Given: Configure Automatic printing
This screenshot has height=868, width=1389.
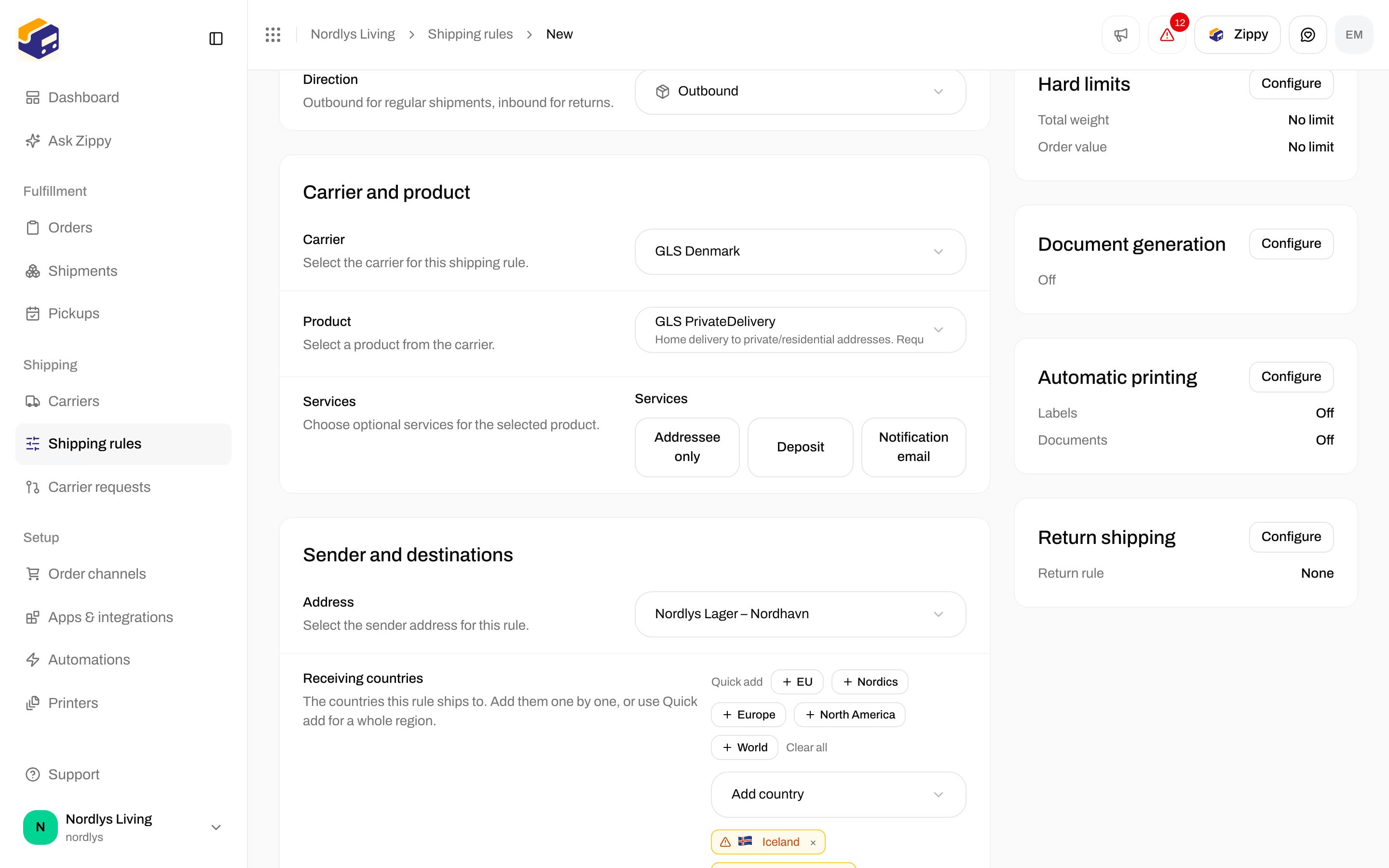Looking at the screenshot, I should point(1291,377).
